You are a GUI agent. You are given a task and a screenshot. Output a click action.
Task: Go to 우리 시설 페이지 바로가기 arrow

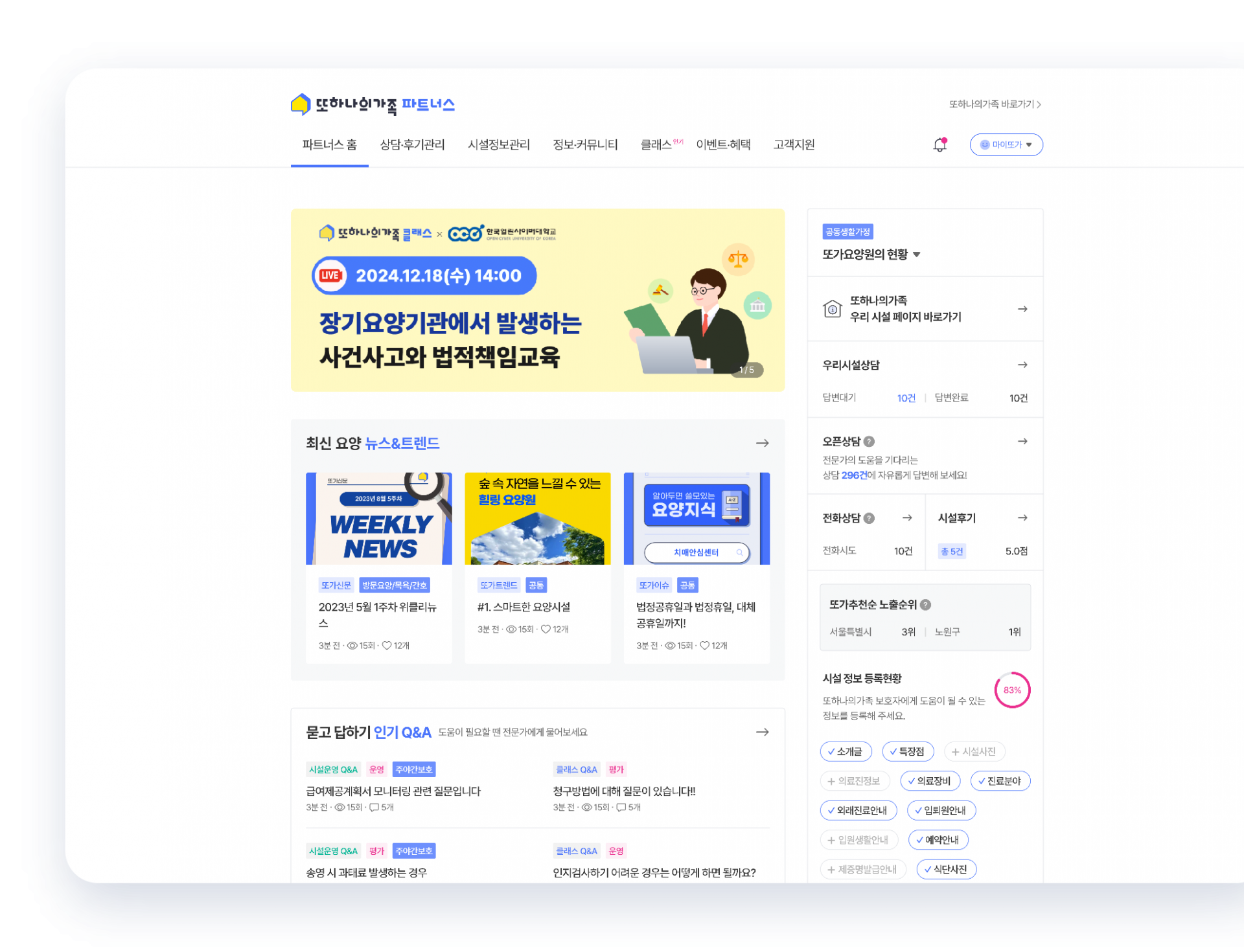(1022, 309)
